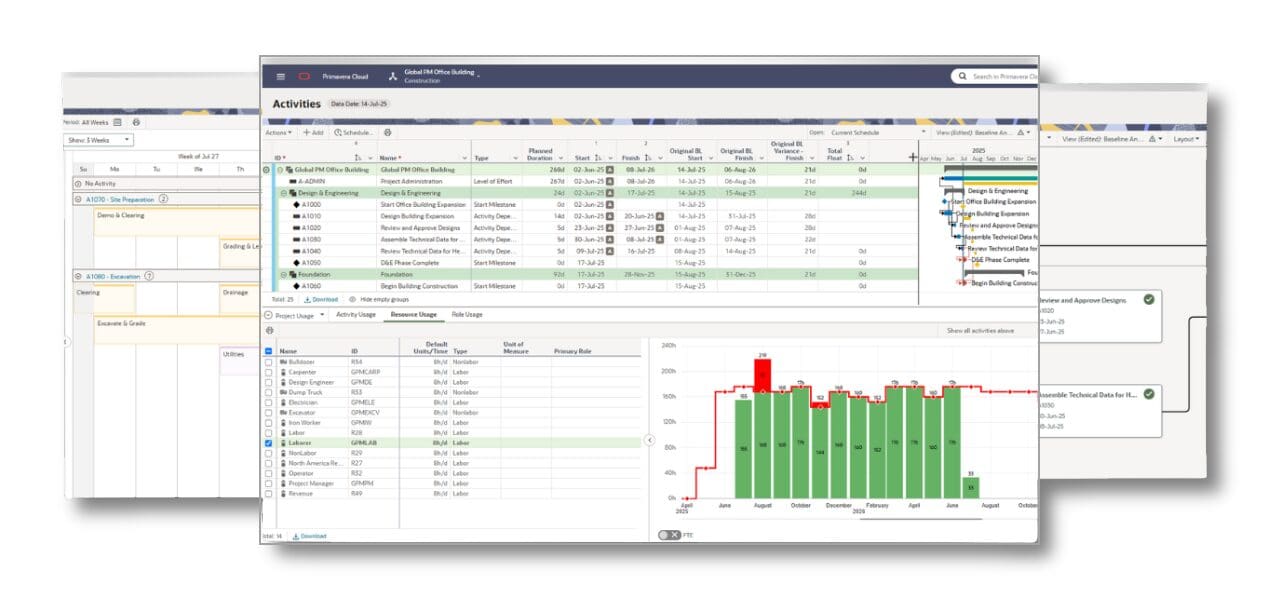1280x606 pixels.
Task: Collapse the Design & Engineering group
Action: 284,193
